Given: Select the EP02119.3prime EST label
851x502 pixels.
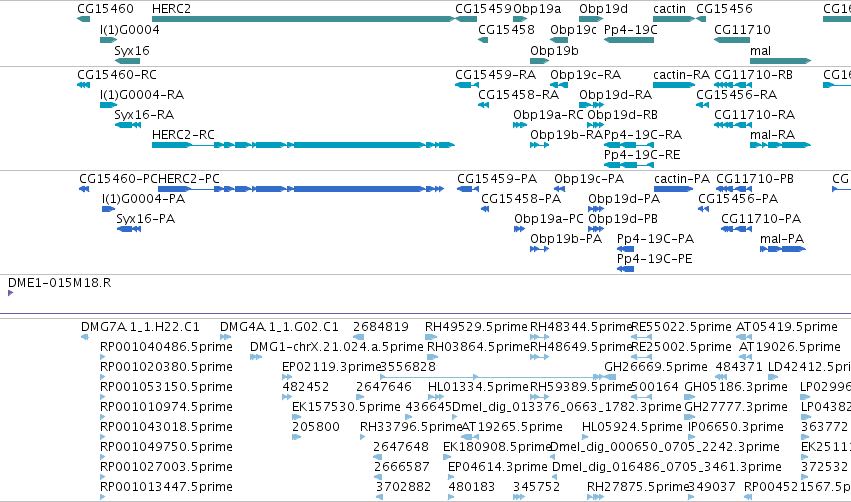Looking at the screenshot, I should 332,366.
